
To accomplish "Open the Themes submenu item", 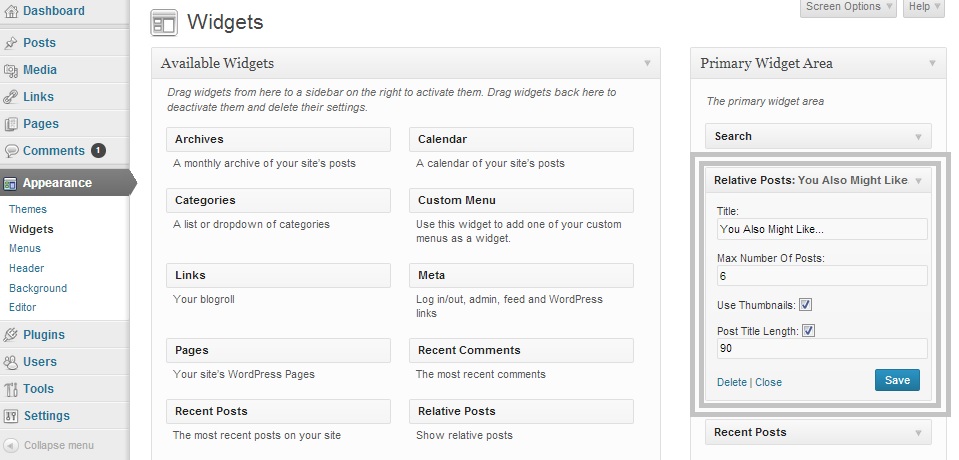I will pyautogui.click(x=28, y=209).
